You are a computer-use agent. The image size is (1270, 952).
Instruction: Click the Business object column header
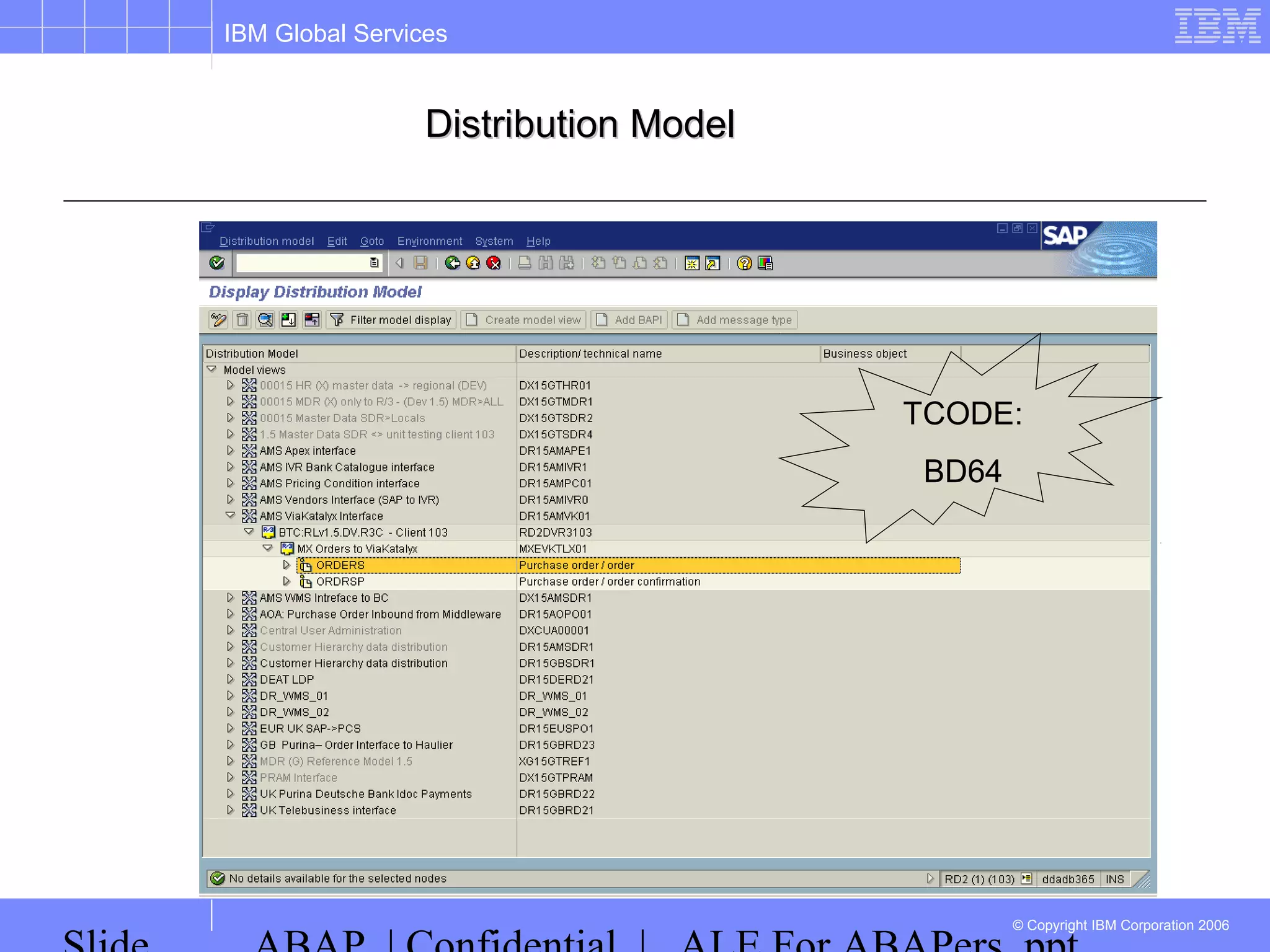click(x=890, y=353)
